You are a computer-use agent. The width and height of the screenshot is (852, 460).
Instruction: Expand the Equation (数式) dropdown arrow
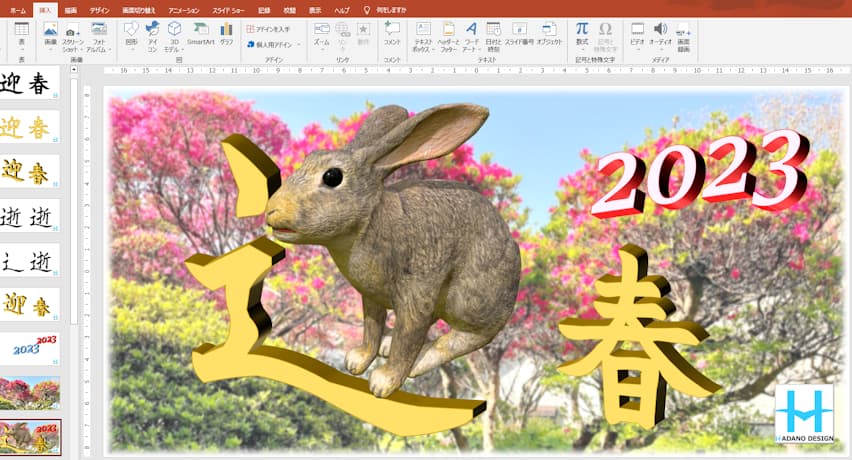coord(582,50)
